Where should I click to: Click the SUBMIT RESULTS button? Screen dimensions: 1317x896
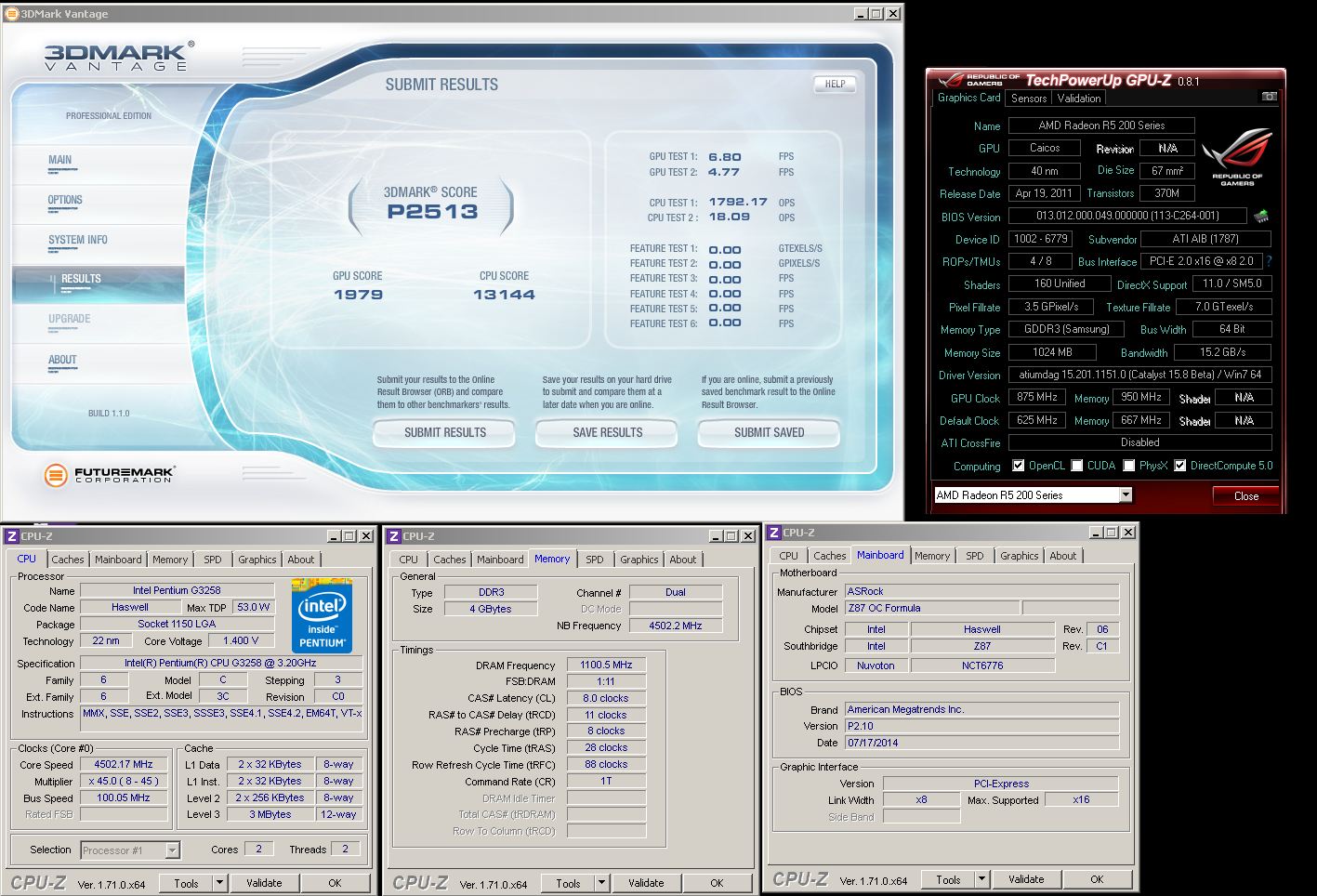(445, 432)
